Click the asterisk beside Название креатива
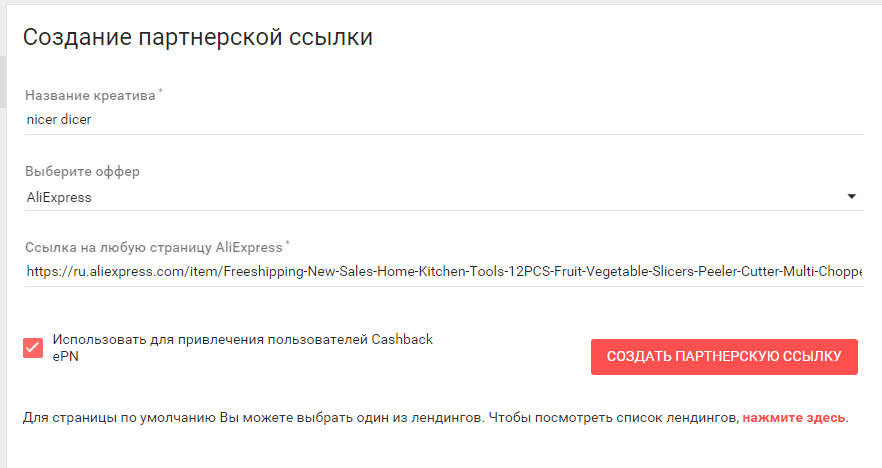This screenshot has width=882, height=468. coord(160,91)
